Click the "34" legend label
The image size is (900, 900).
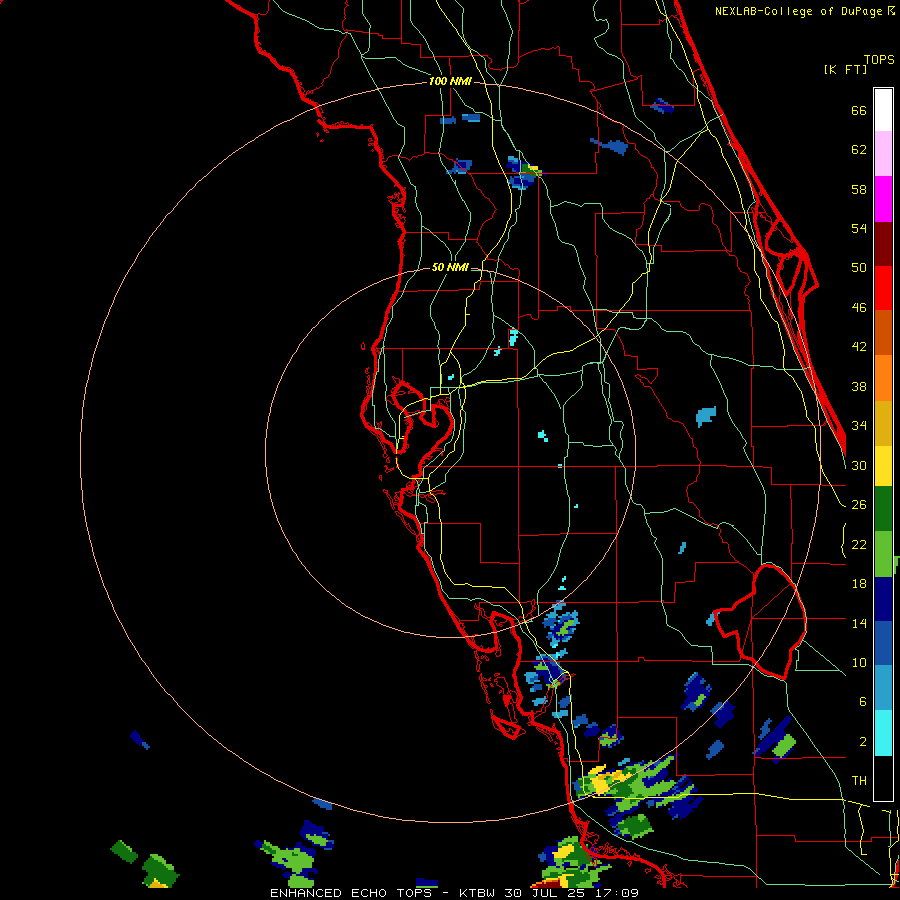859,426
